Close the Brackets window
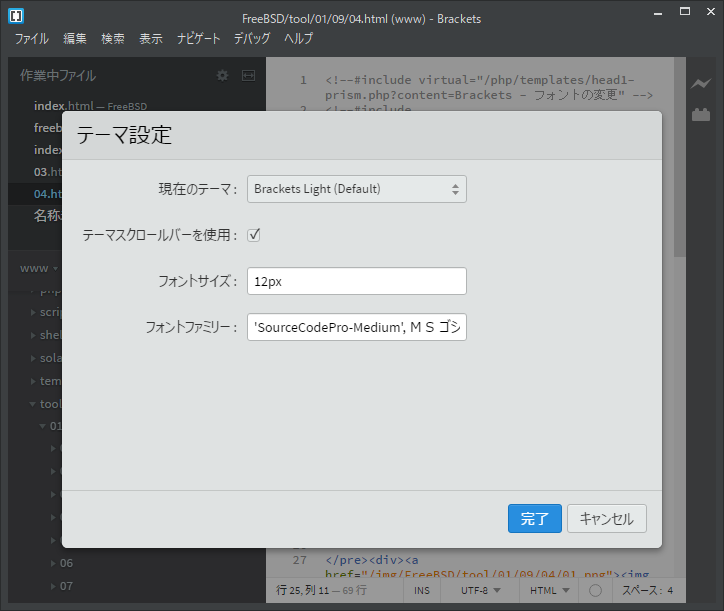This screenshot has width=724, height=611. coord(711,12)
